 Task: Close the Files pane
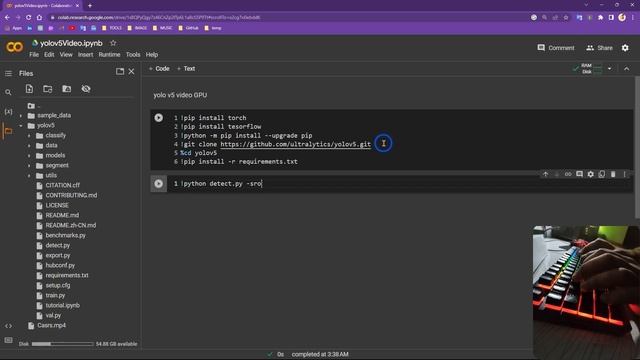[131, 71]
